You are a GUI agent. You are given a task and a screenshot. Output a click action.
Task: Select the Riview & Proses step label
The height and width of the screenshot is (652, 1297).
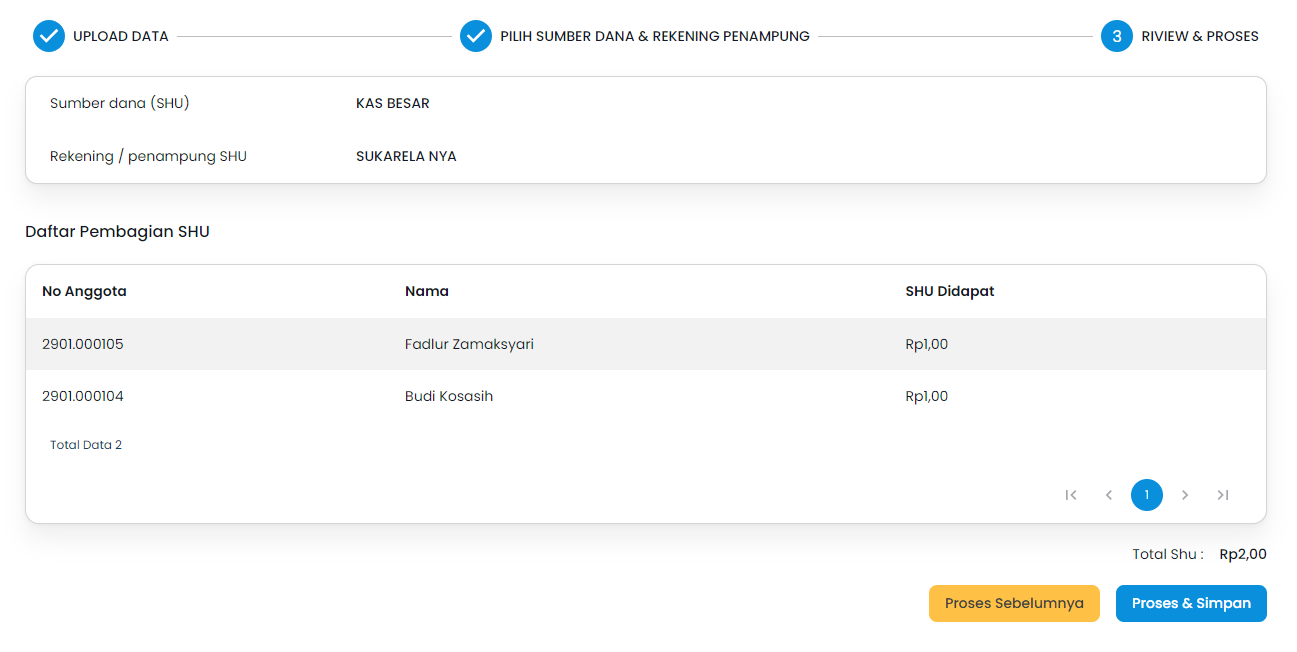[1200, 36]
